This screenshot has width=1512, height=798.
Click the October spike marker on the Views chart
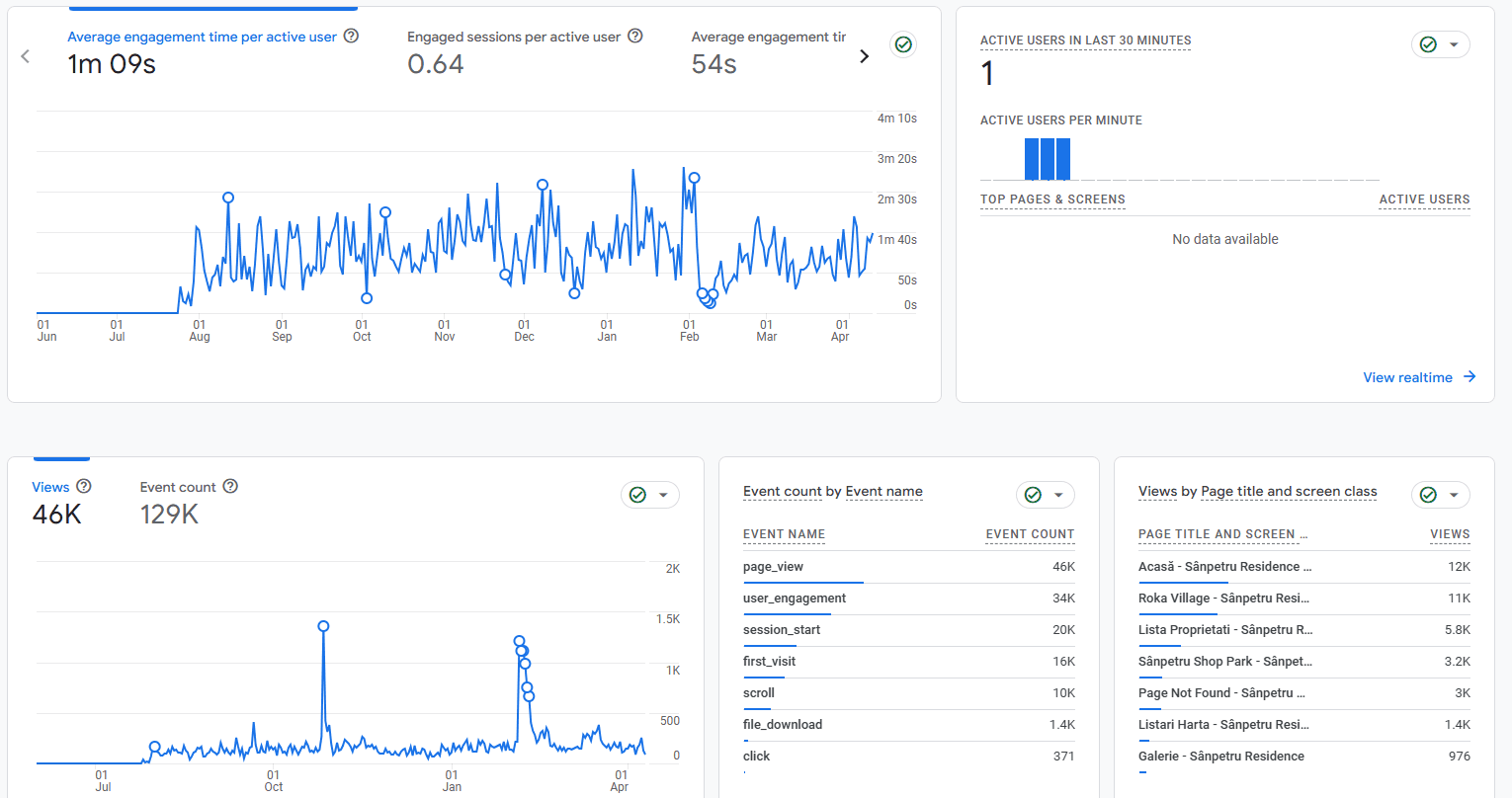coord(323,626)
